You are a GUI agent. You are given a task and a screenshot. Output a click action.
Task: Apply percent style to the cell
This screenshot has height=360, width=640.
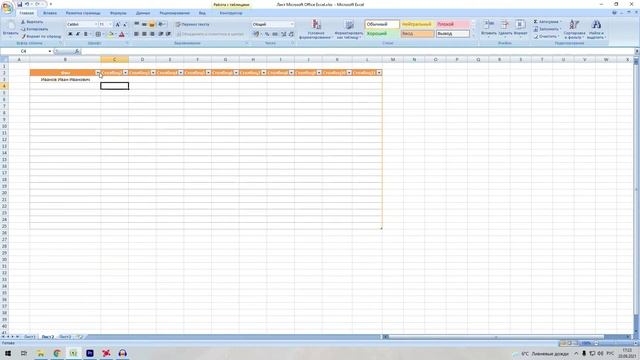point(267,34)
